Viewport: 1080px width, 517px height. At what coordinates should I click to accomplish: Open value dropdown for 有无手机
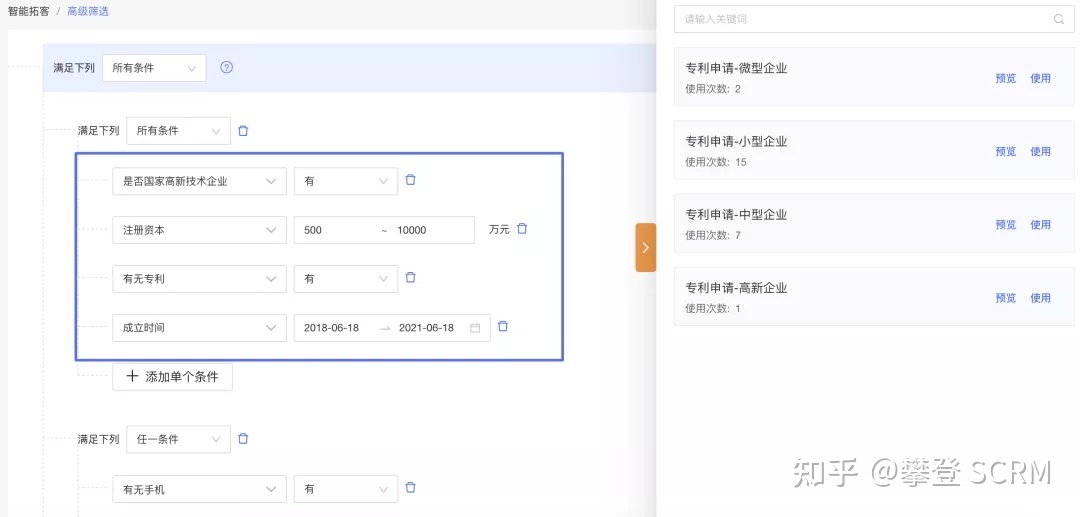(x=346, y=489)
